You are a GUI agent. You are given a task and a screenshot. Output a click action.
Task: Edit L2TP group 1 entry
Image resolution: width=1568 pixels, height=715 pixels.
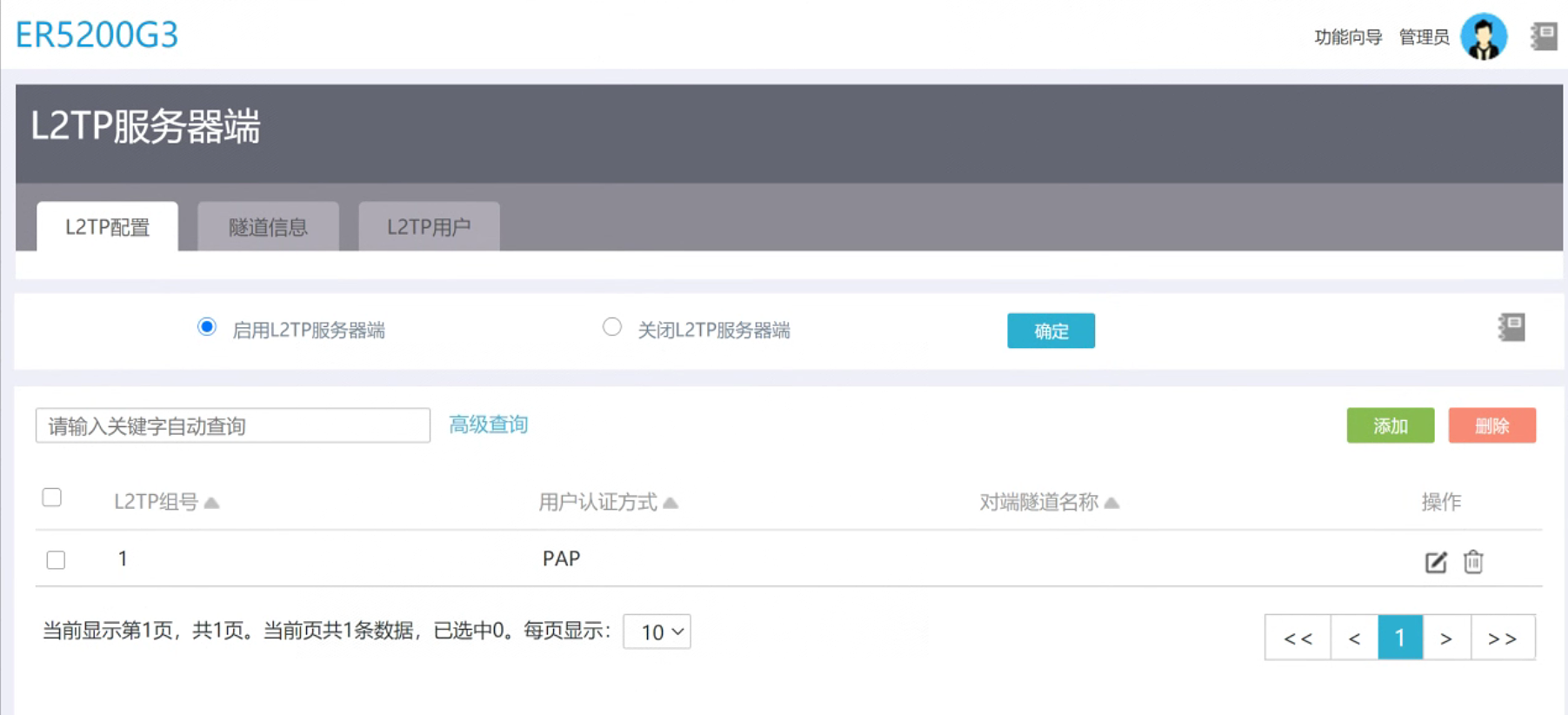click(x=1436, y=562)
